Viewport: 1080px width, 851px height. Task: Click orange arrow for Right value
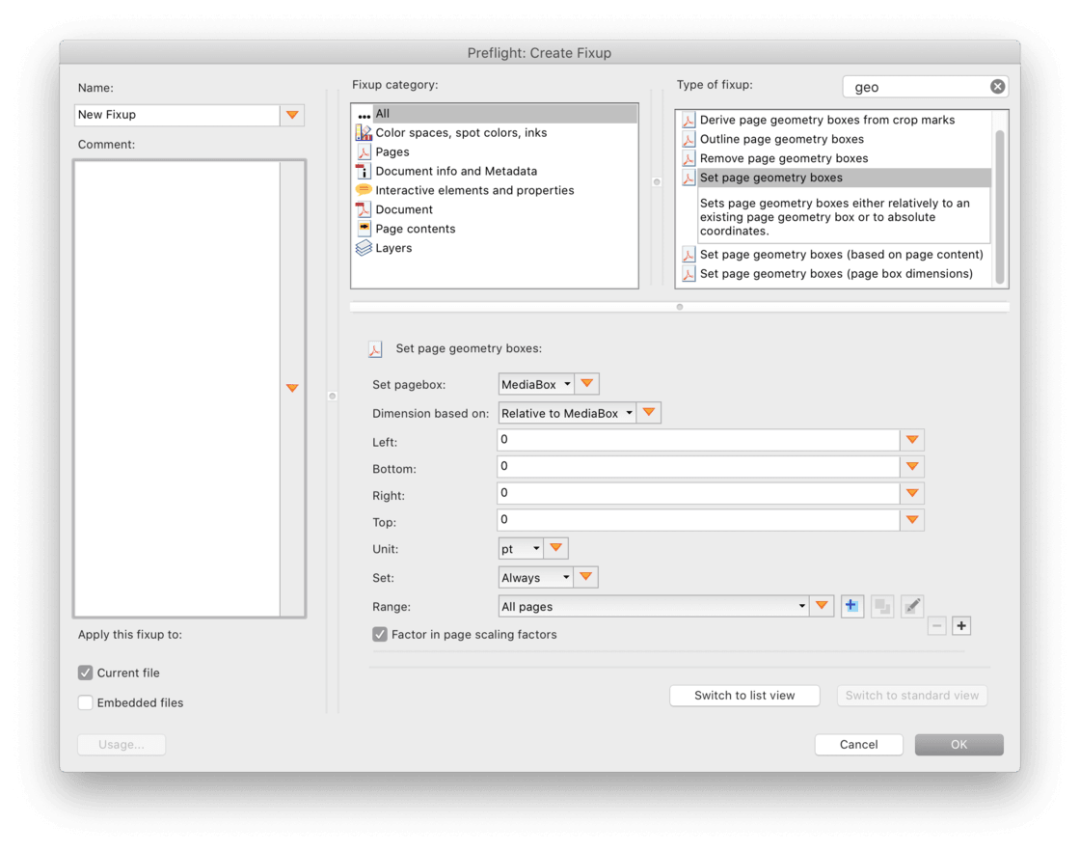(x=913, y=493)
